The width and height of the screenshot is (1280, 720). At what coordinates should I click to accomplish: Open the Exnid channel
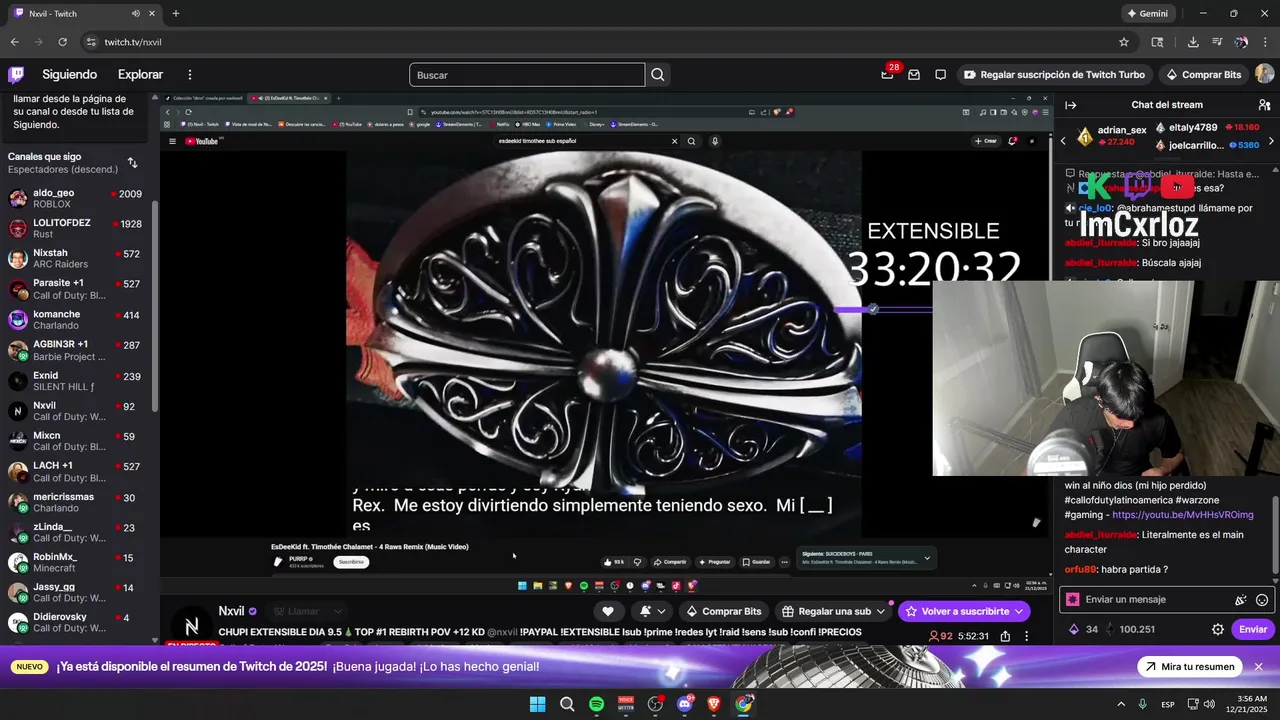(x=75, y=381)
